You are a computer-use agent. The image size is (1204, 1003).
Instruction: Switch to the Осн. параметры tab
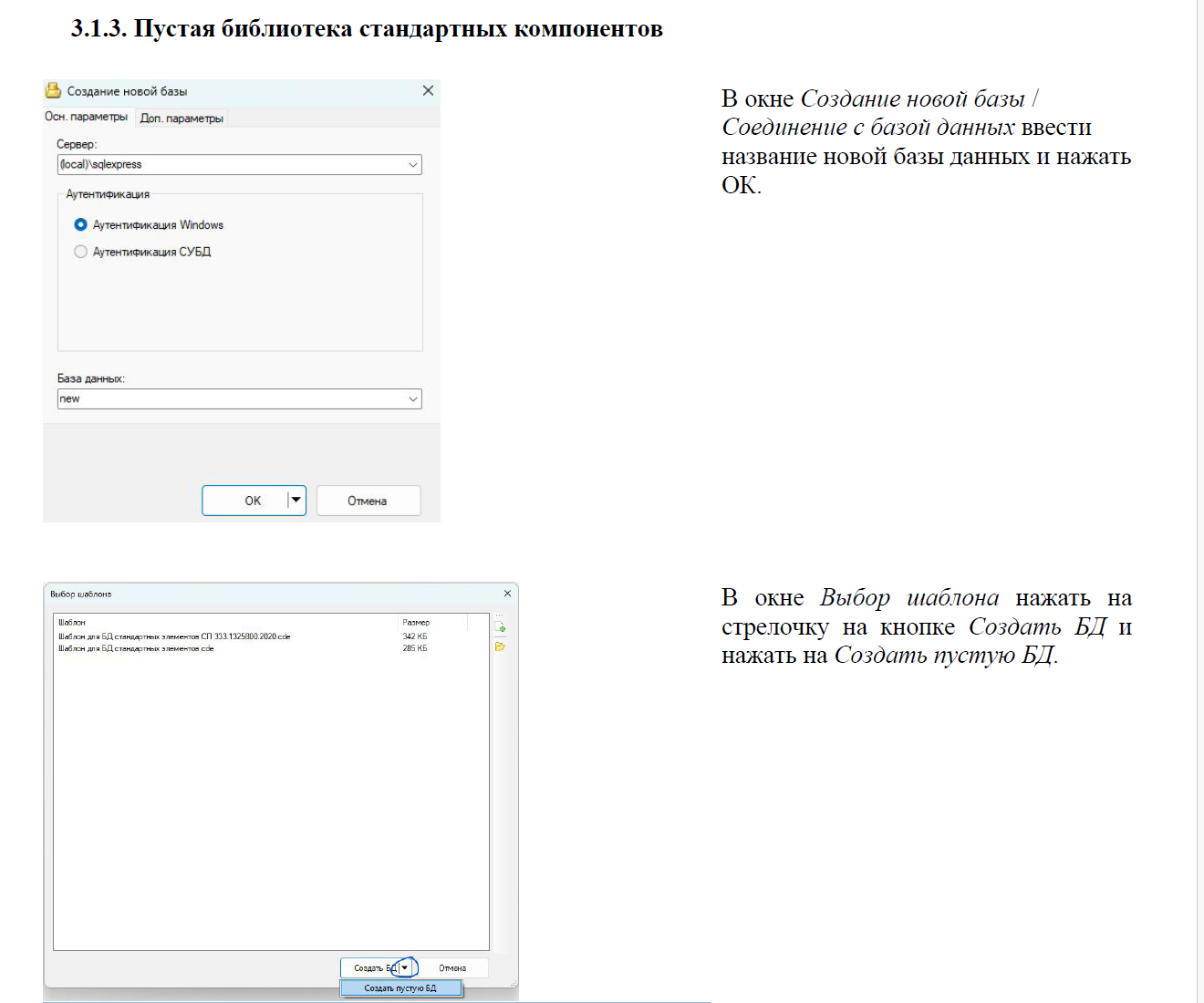[x=87, y=117]
